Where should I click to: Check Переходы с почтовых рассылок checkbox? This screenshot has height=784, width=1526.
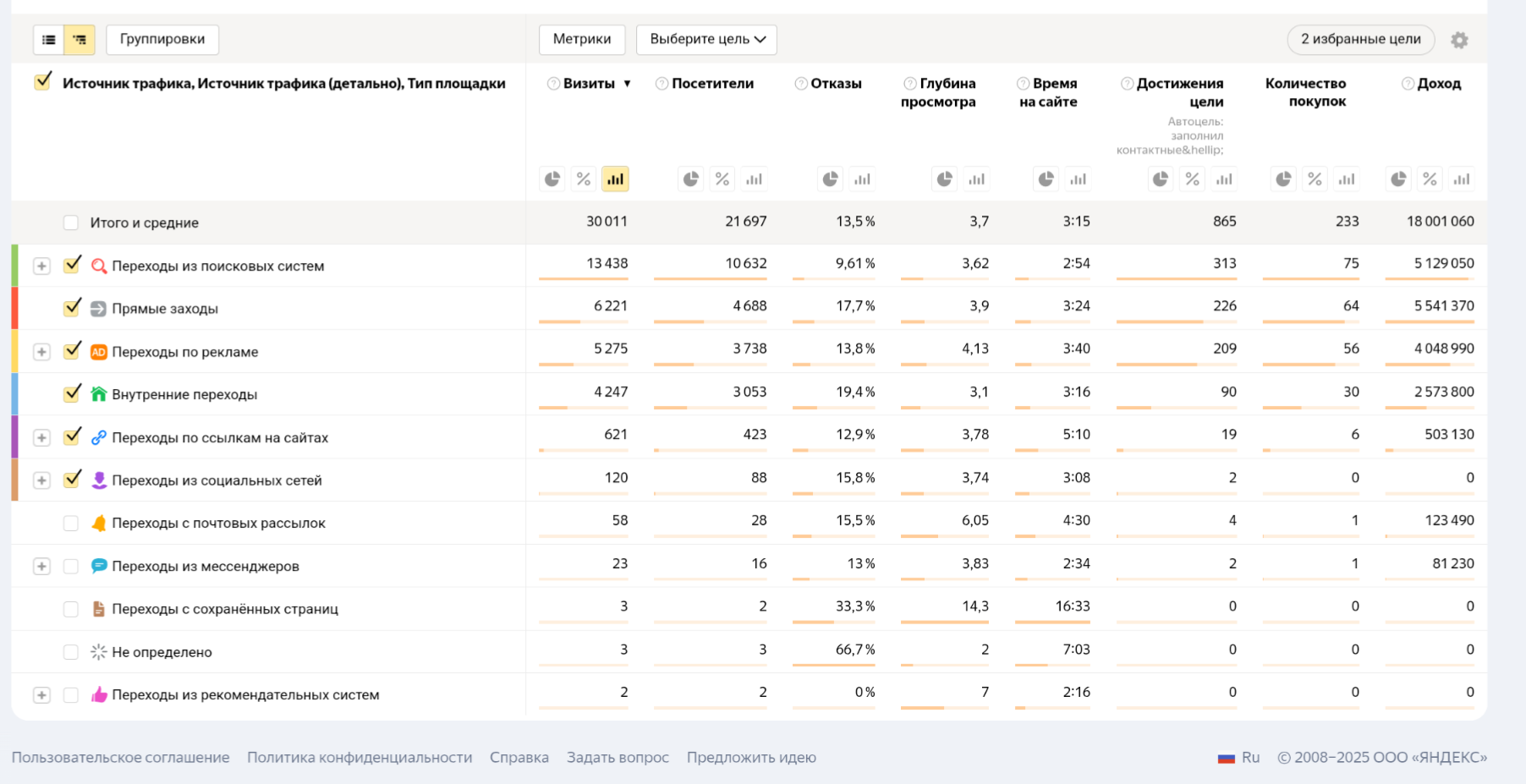tap(71, 524)
